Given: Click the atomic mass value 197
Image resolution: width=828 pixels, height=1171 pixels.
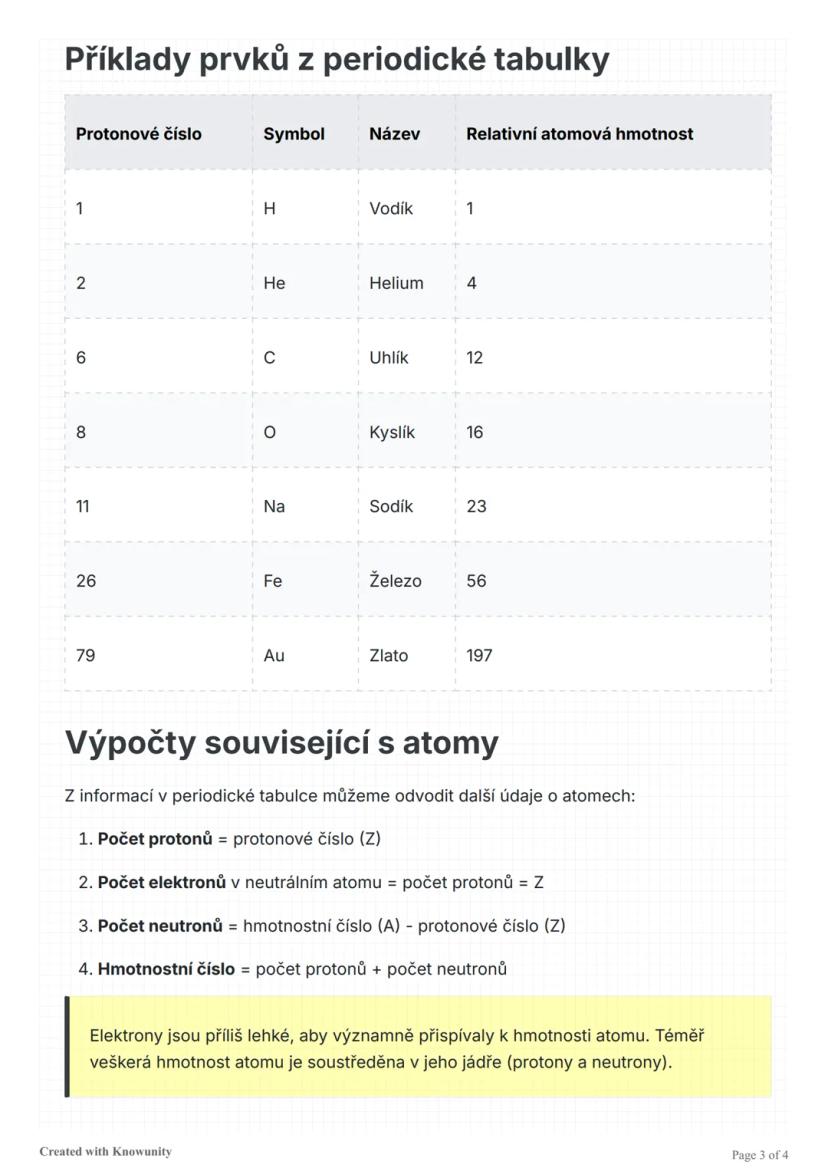Looking at the screenshot, I should click(x=479, y=656).
